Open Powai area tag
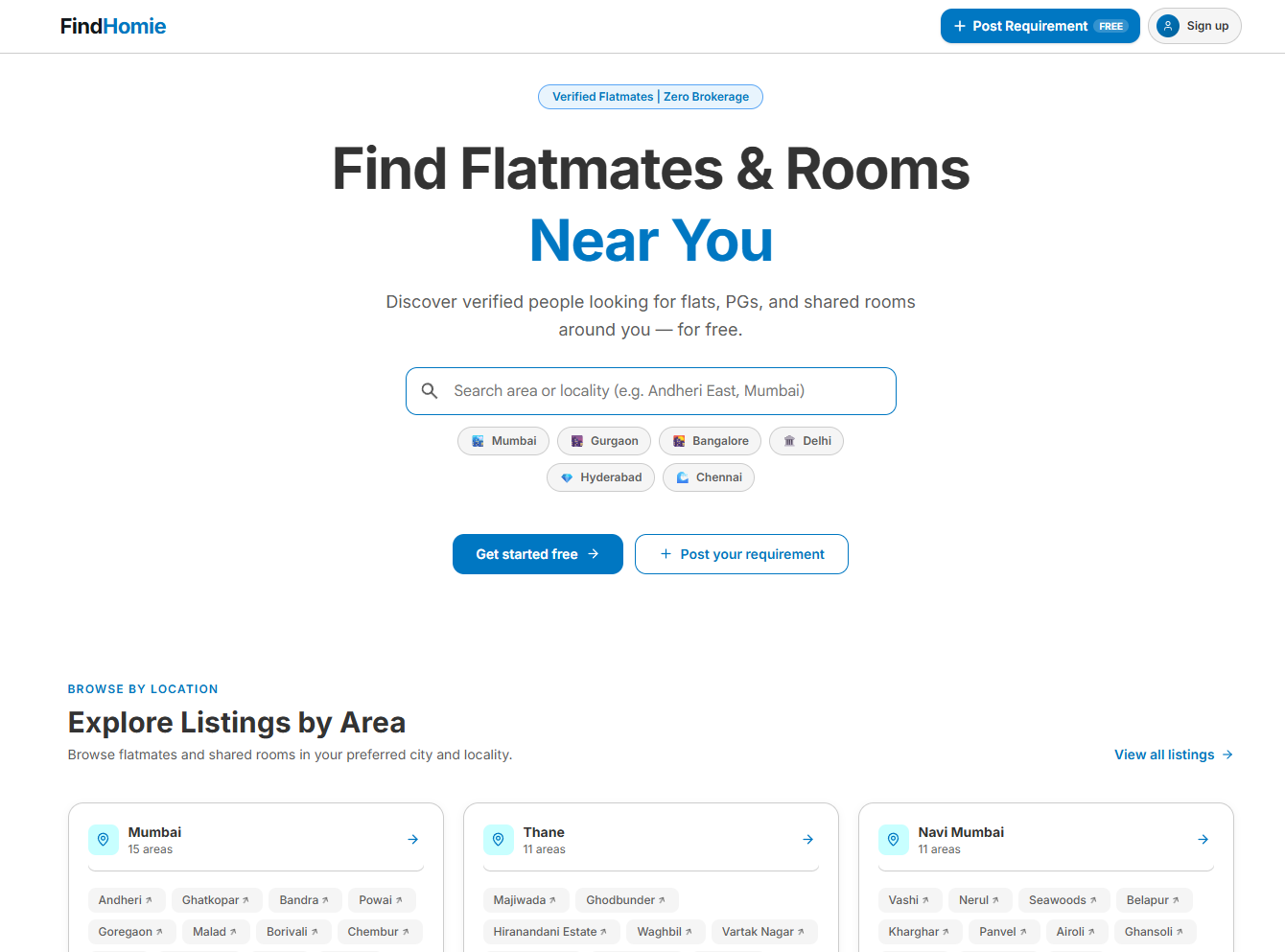The height and width of the screenshot is (952, 1285). [382, 900]
